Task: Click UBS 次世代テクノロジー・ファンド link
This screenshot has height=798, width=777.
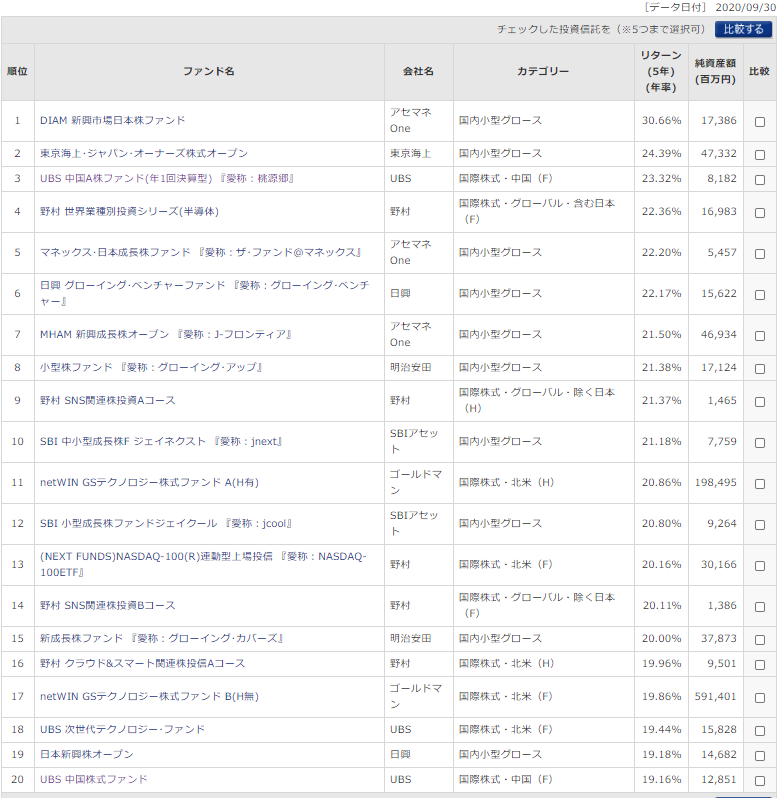Action: point(122,730)
